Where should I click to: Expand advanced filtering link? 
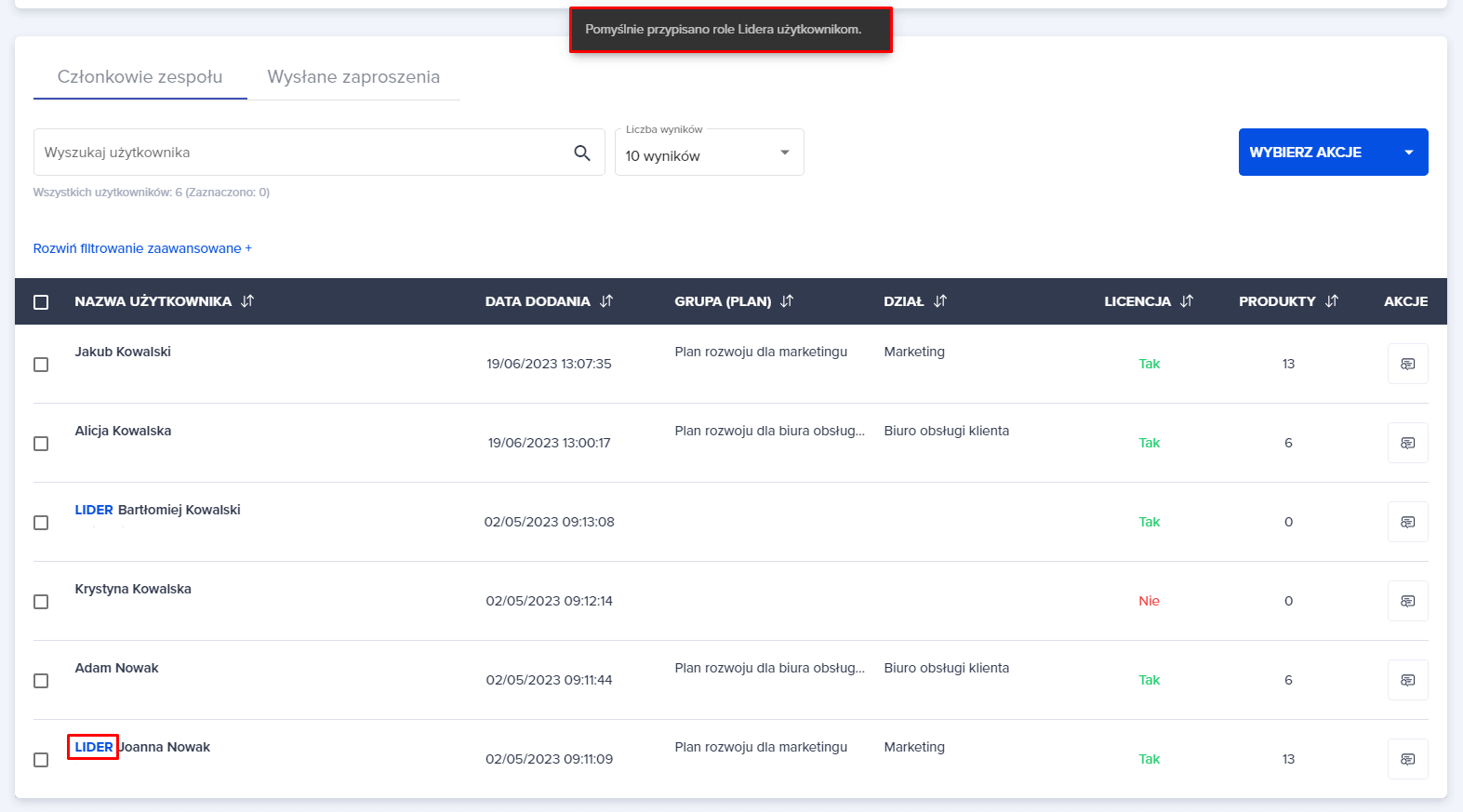tap(142, 248)
